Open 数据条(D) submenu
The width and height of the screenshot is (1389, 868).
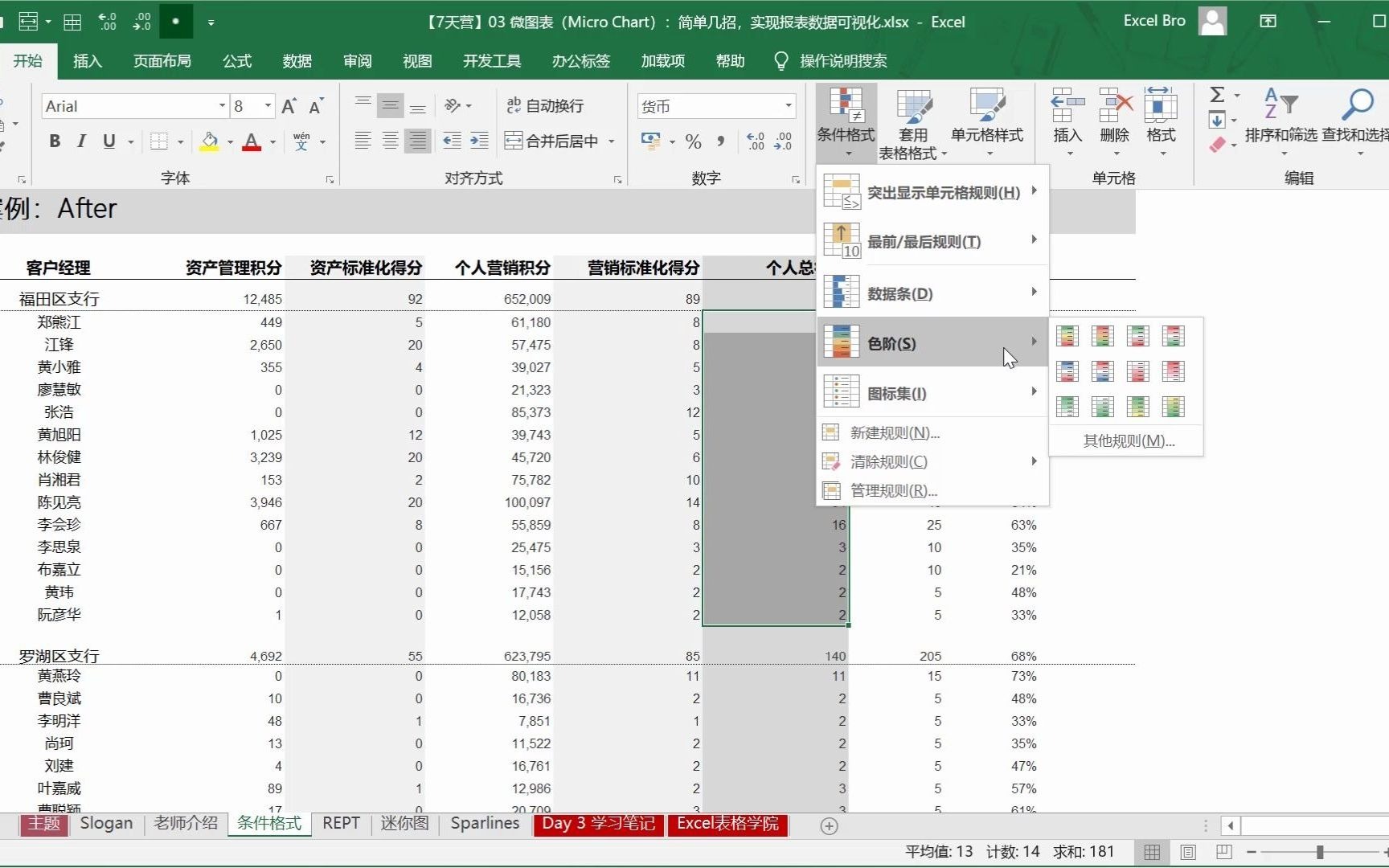tap(932, 293)
